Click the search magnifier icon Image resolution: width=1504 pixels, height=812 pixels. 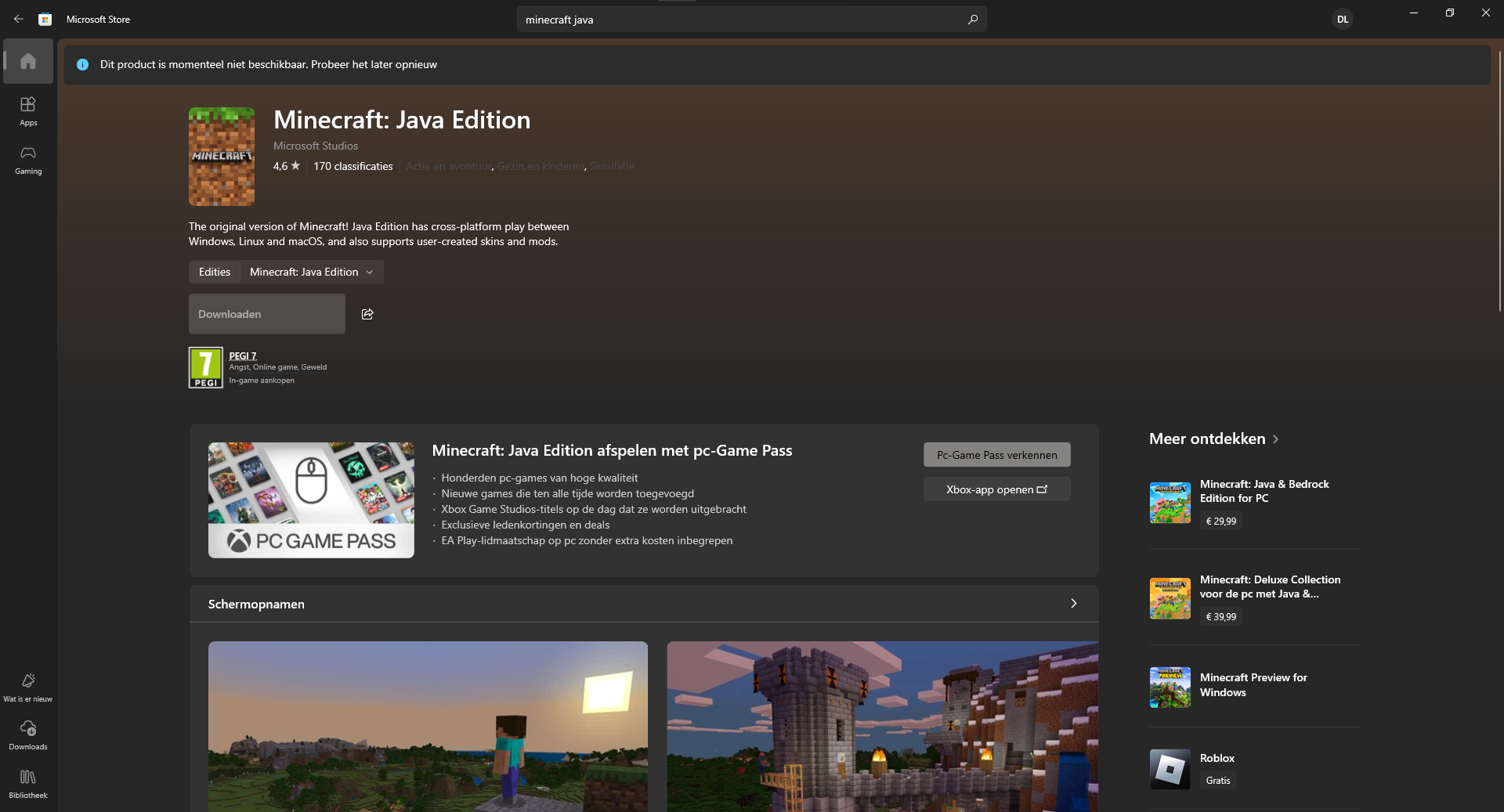973,20
